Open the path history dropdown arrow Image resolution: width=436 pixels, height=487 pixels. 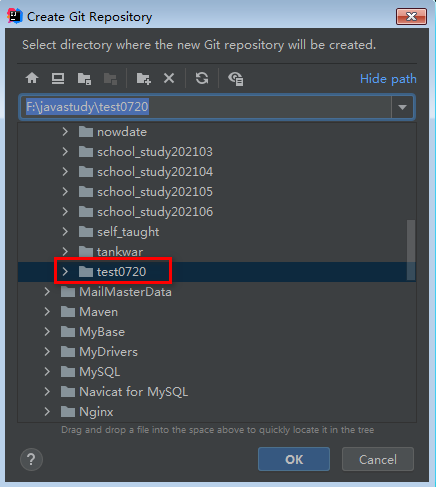pyautogui.click(x=402, y=107)
